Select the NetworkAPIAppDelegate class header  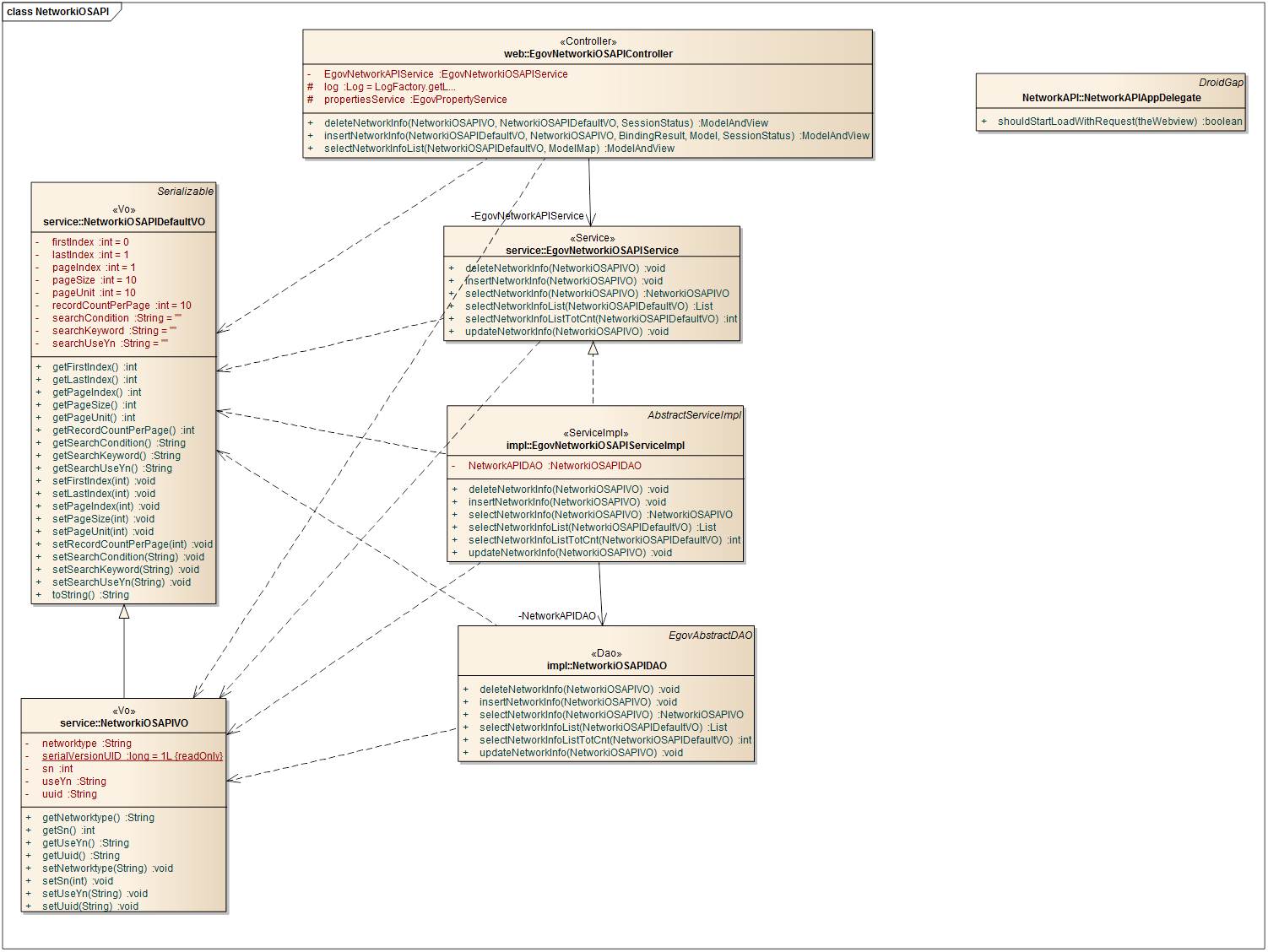1111,98
